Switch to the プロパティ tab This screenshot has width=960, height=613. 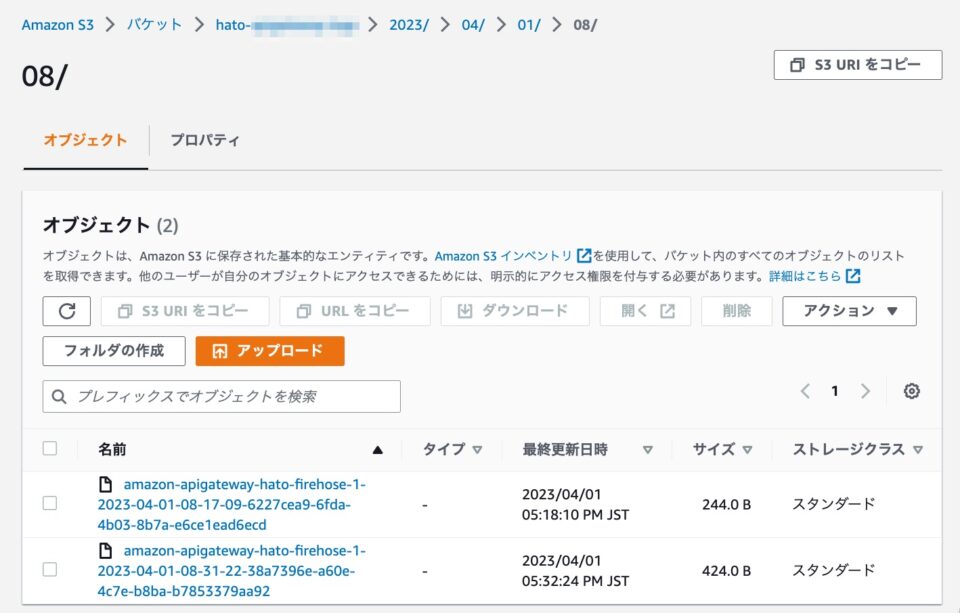208,140
